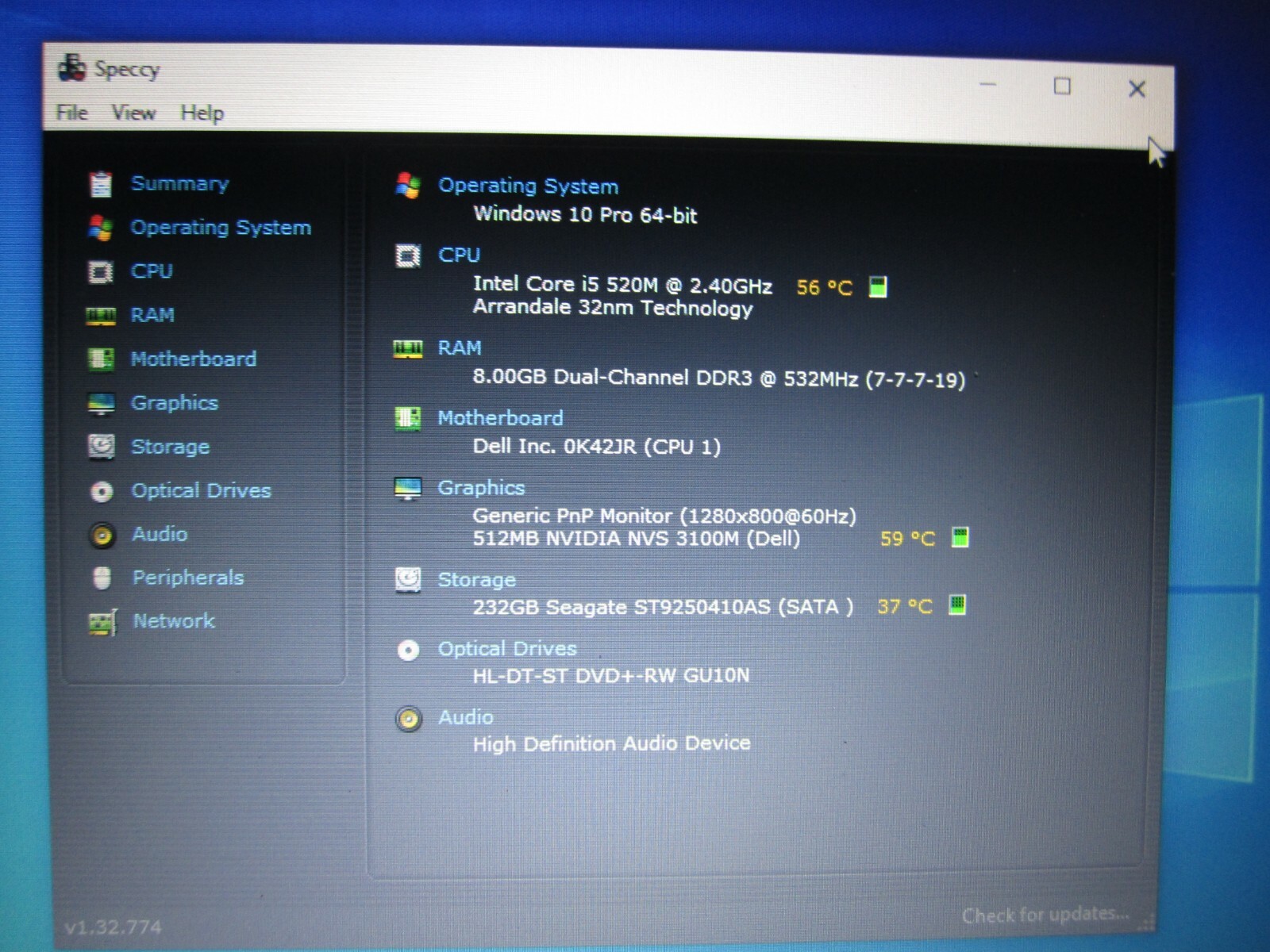Show Audio details from sidebar
The width and height of the screenshot is (1270, 952).
point(160,534)
